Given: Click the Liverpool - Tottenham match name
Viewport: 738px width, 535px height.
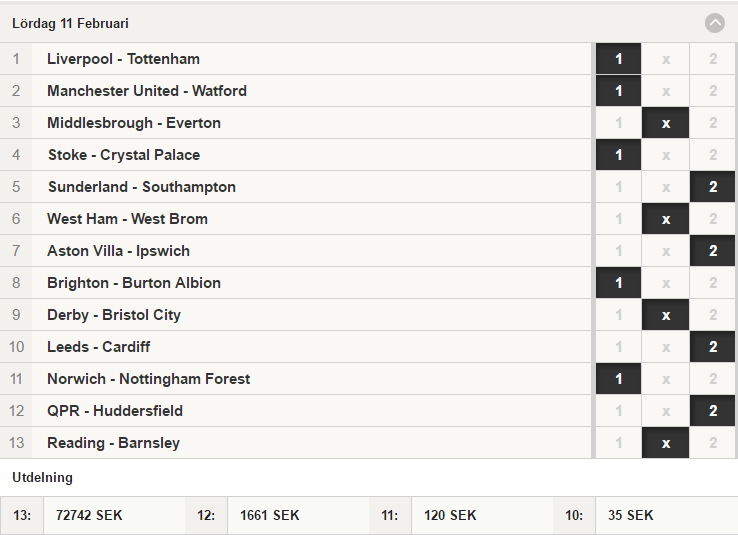Looking at the screenshot, I should click(x=123, y=59).
